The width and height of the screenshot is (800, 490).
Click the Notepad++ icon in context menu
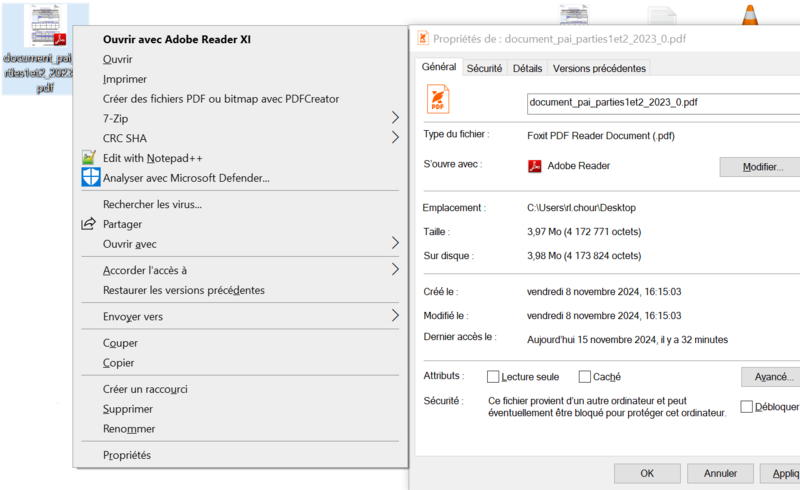90,158
